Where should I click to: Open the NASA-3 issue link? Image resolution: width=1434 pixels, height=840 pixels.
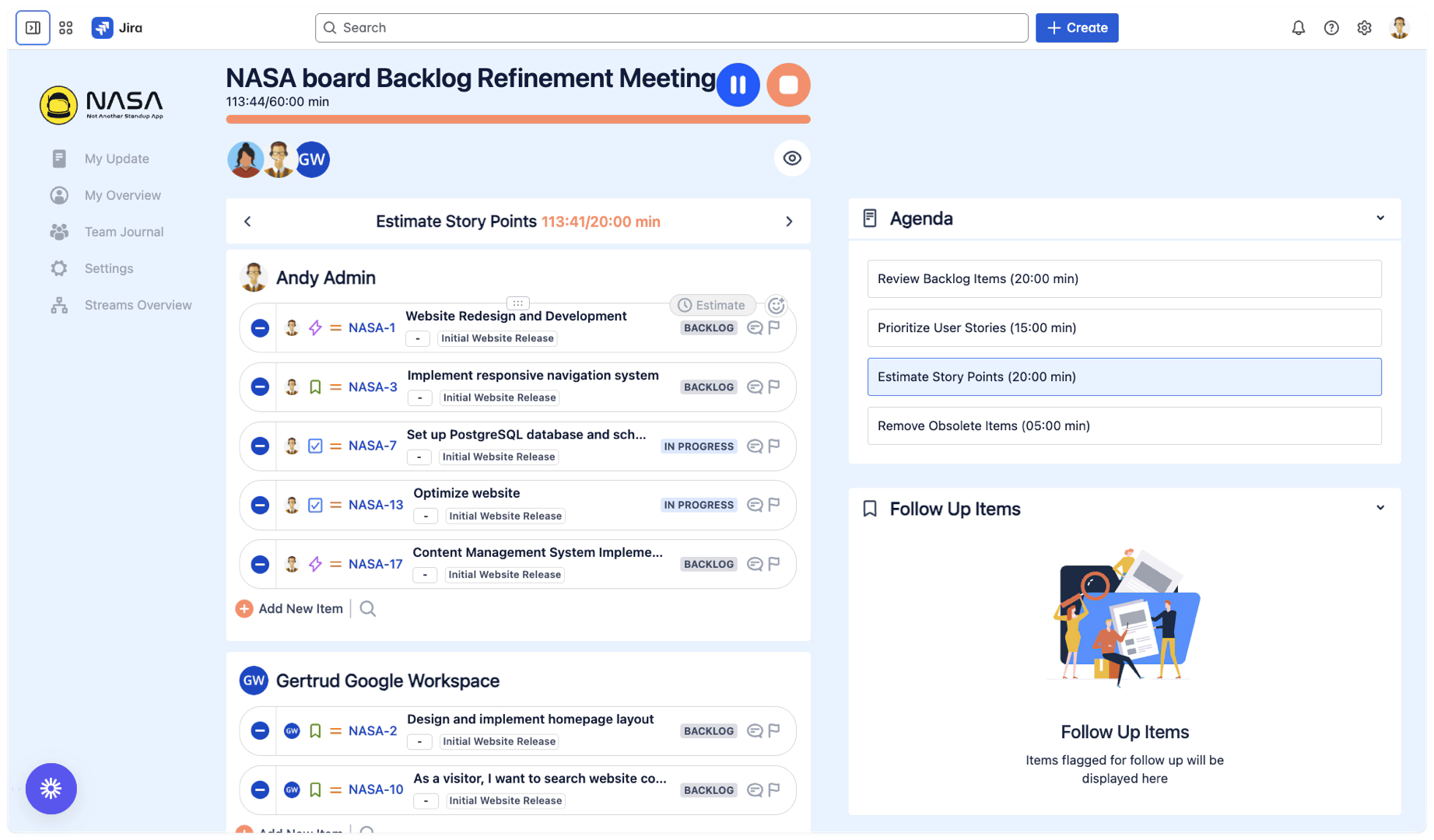click(x=373, y=387)
